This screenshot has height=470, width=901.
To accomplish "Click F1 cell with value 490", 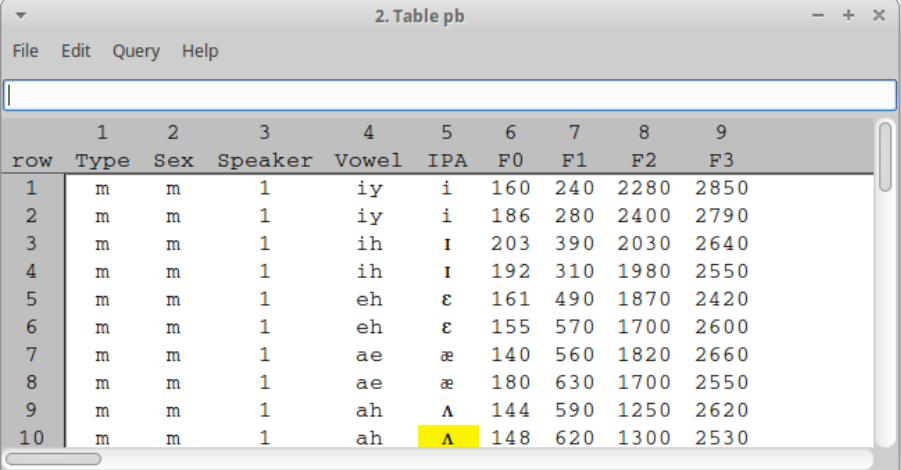I will click(x=574, y=299).
